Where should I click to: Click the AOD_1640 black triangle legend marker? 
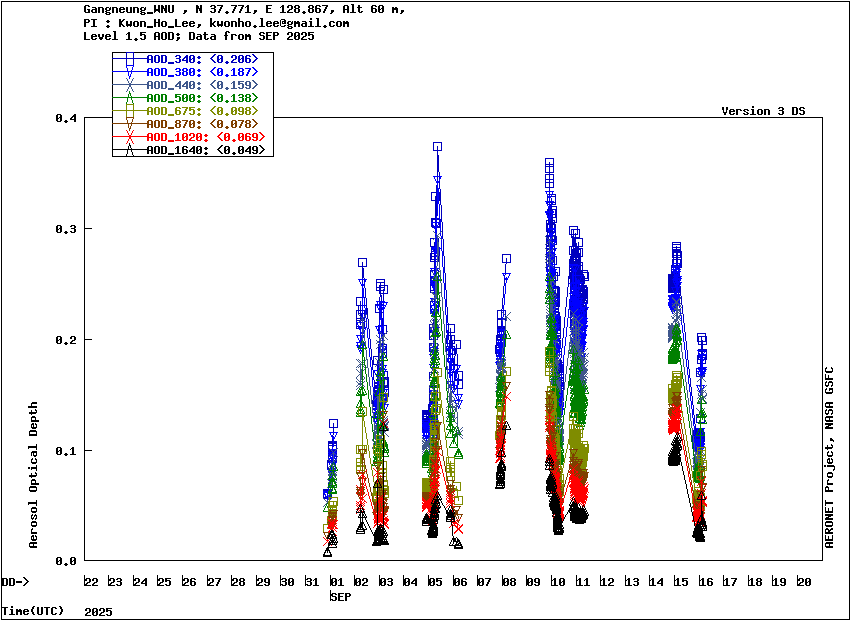coord(130,150)
